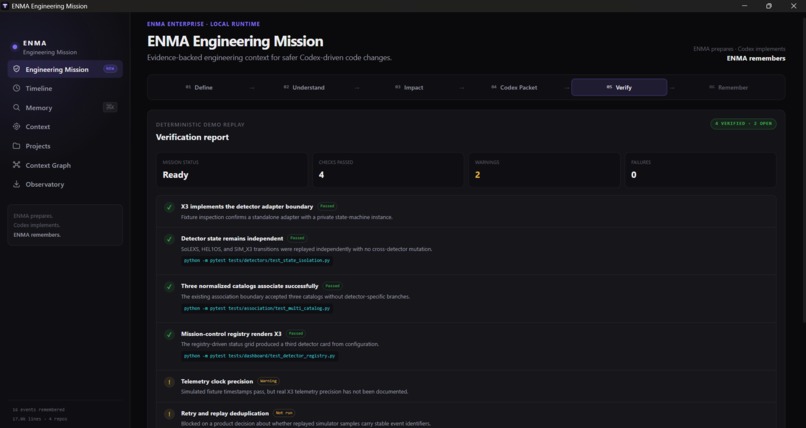The height and width of the screenshot is (428, 806).
Task: Click the Checks Passed card showing 4
Action: click(x=388, y=170)
